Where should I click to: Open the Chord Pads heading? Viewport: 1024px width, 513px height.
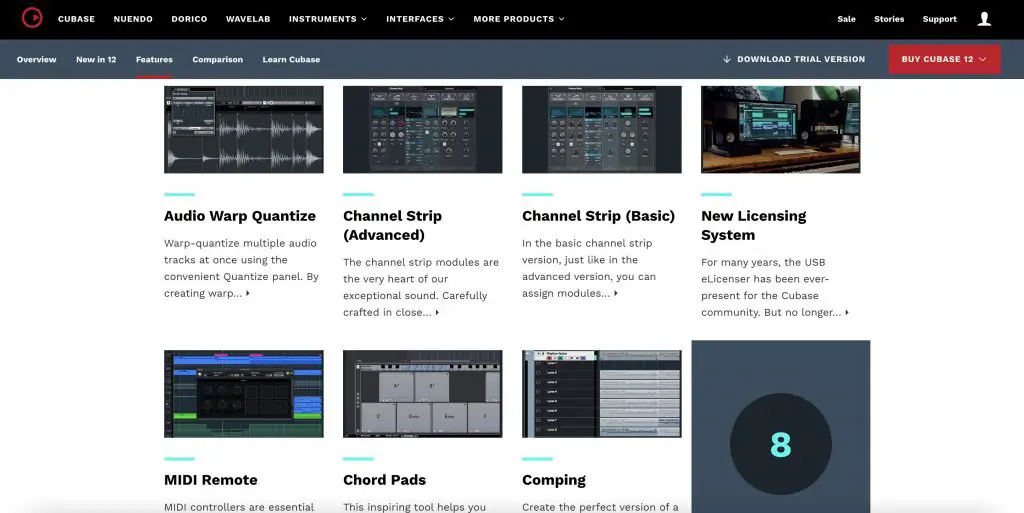pyautogui.click(x=384, y=480)
